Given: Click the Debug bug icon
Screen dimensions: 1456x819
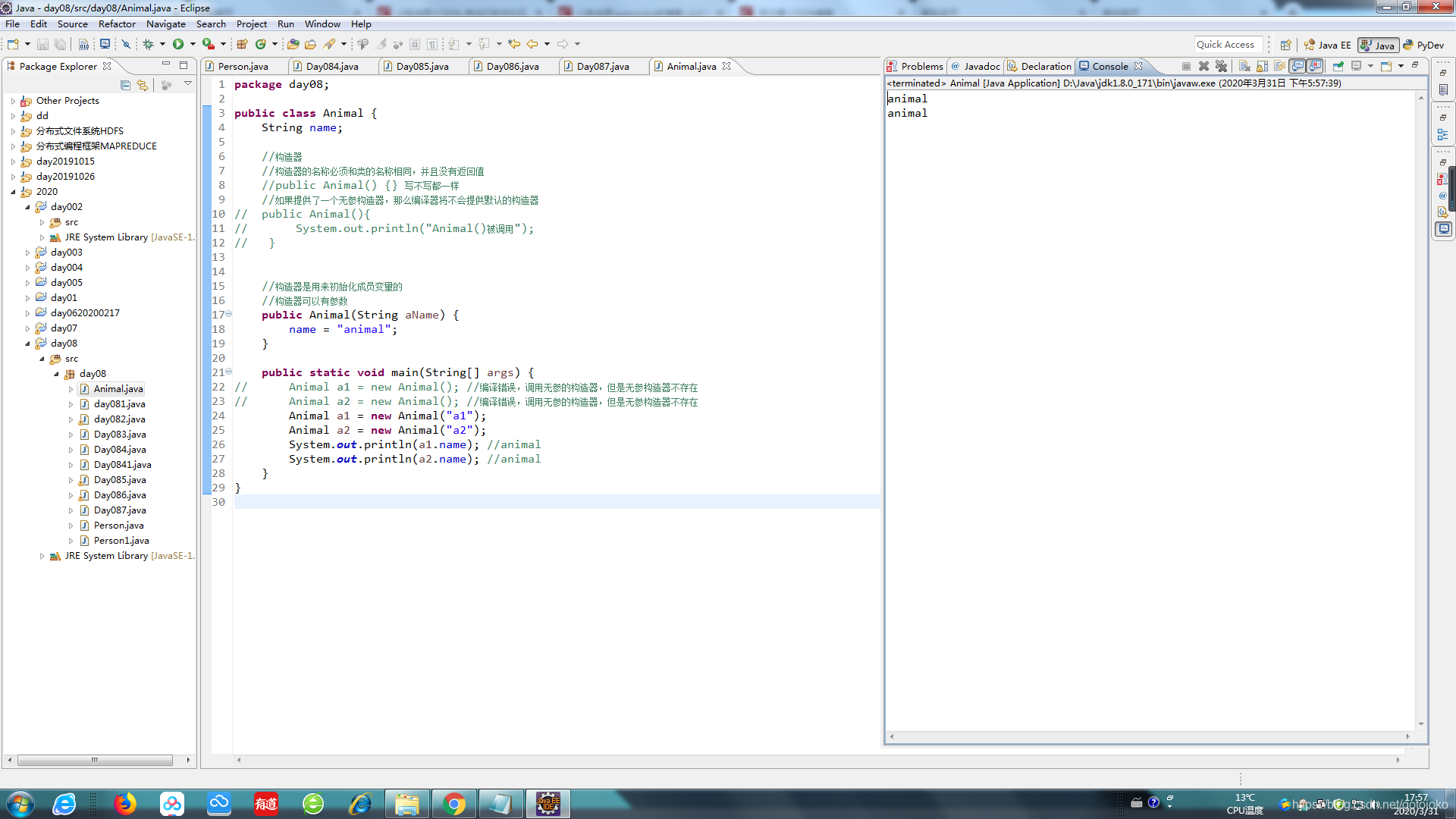Looking at the screenshot, I should pos(149,44).
